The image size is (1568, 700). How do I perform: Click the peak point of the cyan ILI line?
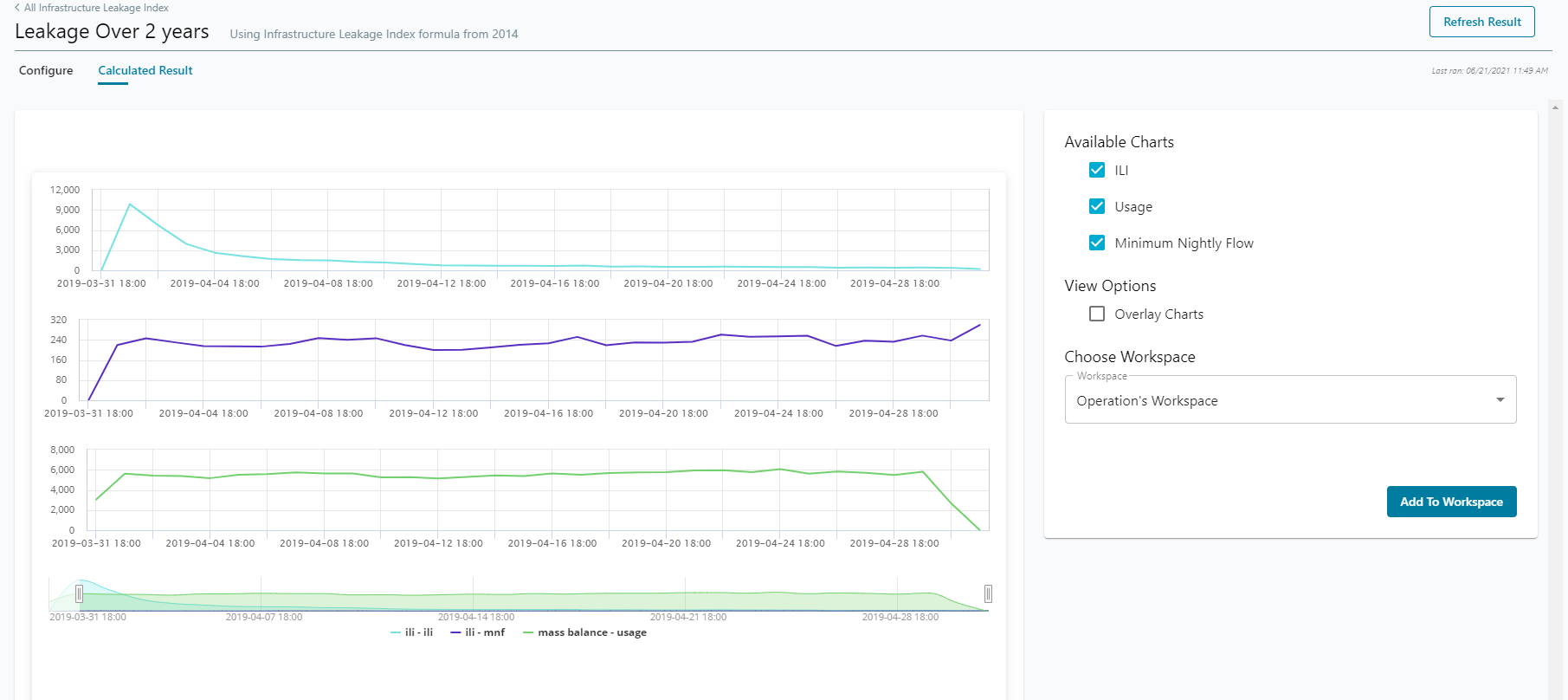pyautogui.click(x=130, y=204)
